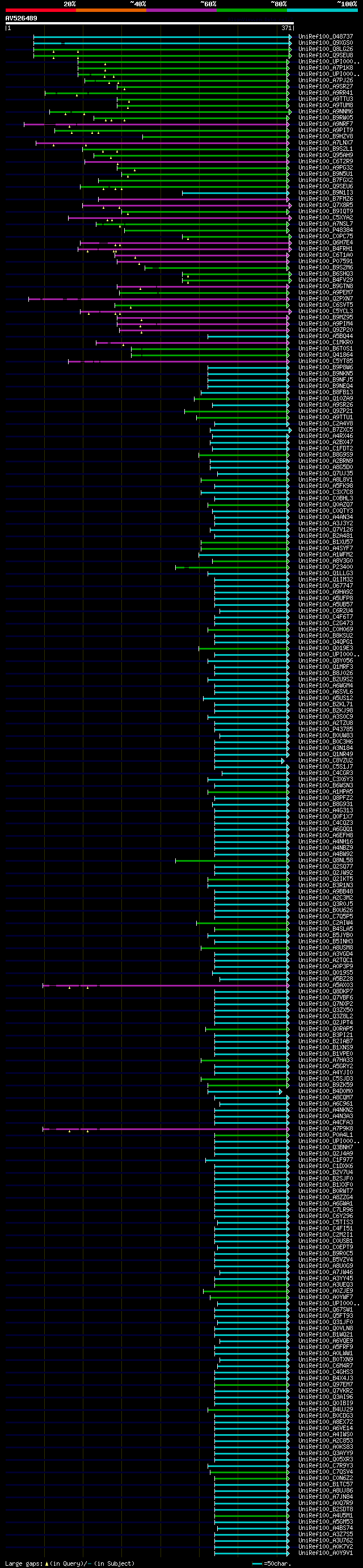Click the magenta alignment bar for A9NRF7
Screen dimensions: 363x1568
156,124
